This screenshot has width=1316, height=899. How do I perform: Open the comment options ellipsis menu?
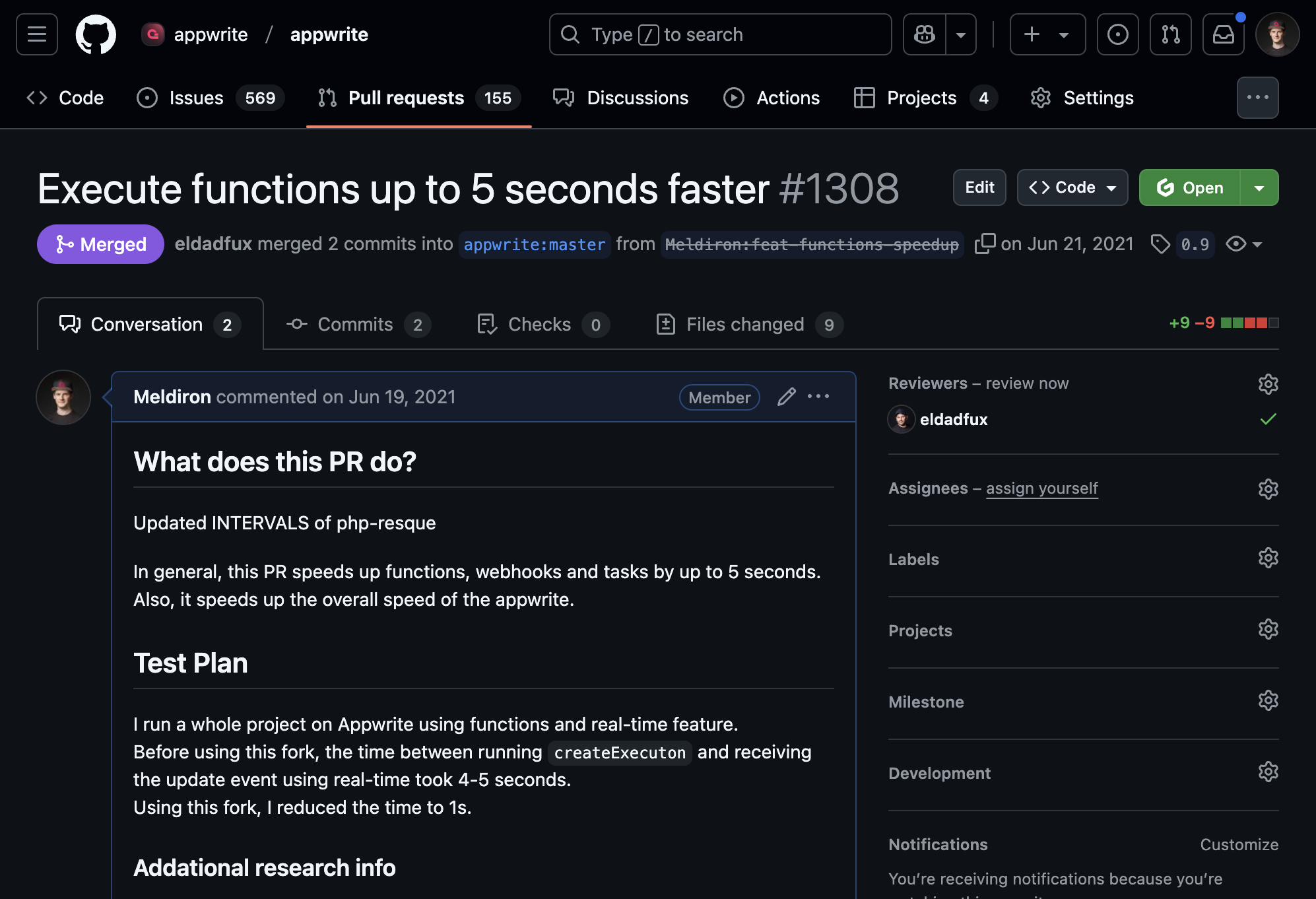[x=818, y=397]
